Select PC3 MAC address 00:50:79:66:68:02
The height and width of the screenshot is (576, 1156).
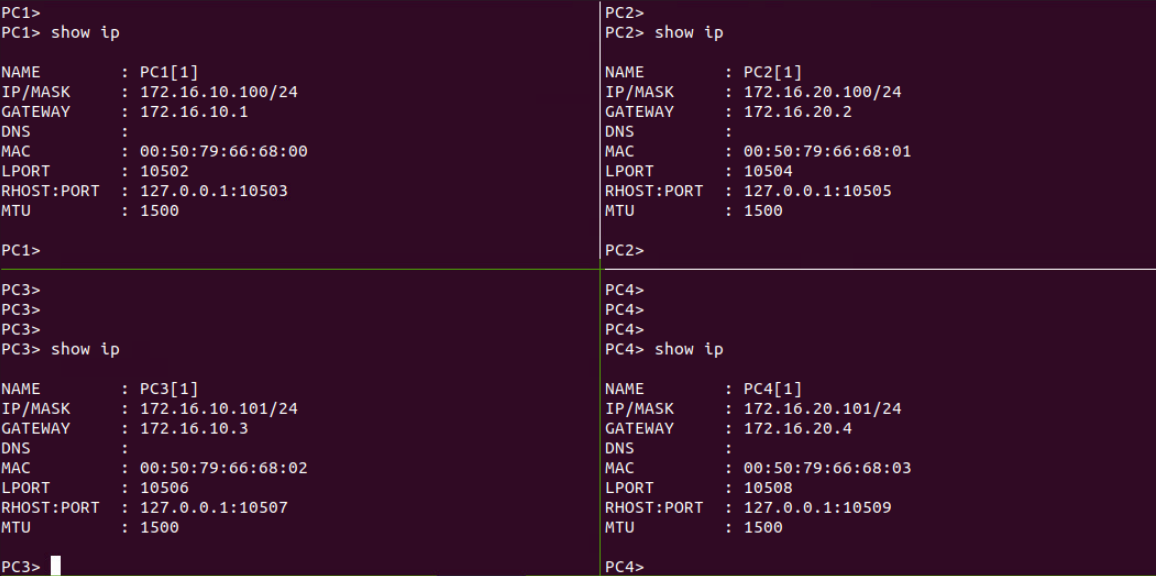[223, 468]
